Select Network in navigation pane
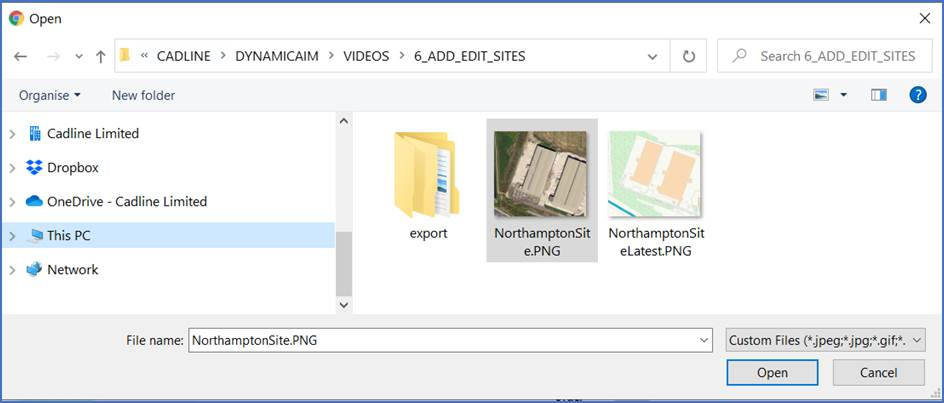 [72, 270]
